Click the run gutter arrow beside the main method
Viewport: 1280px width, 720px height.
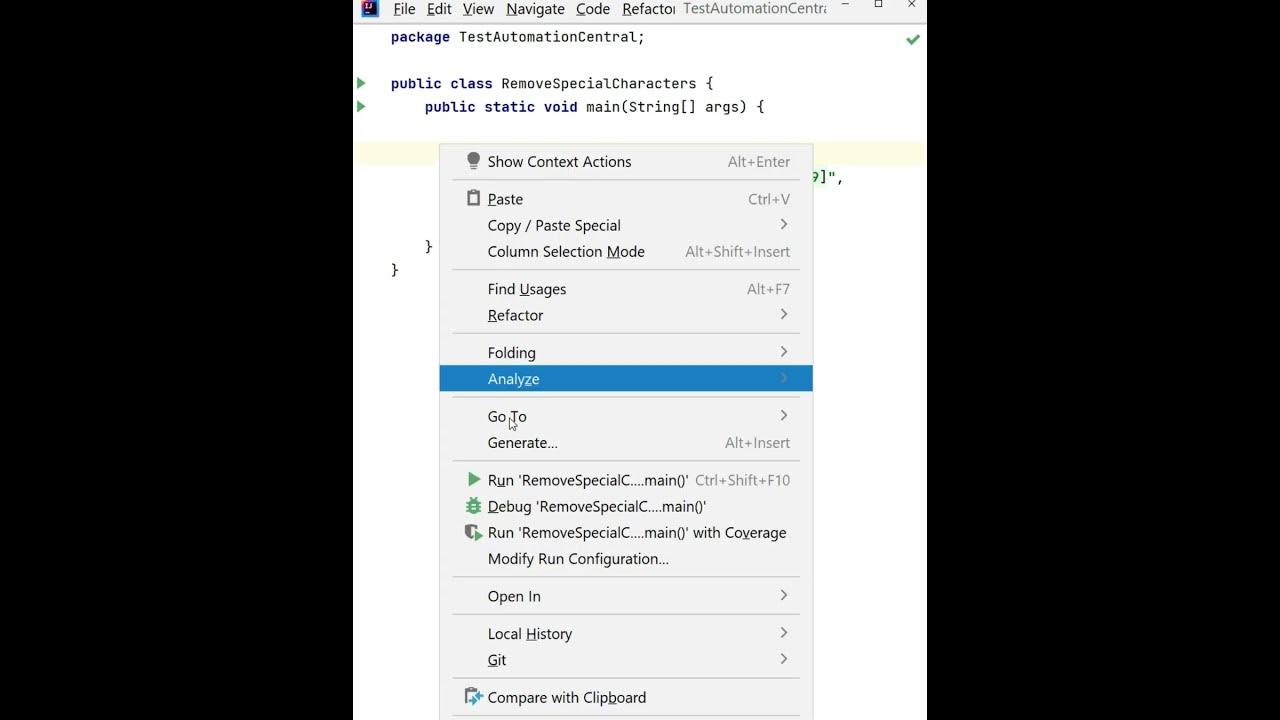pos(362,106)
